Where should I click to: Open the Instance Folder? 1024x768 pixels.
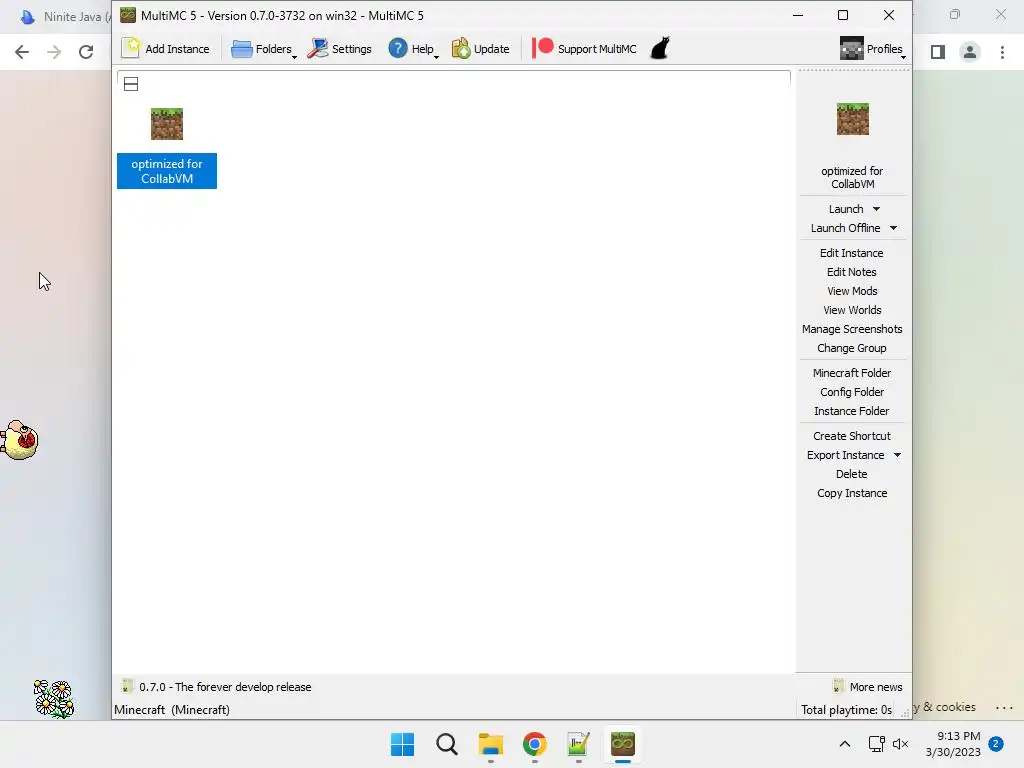(x=852, y=411)
